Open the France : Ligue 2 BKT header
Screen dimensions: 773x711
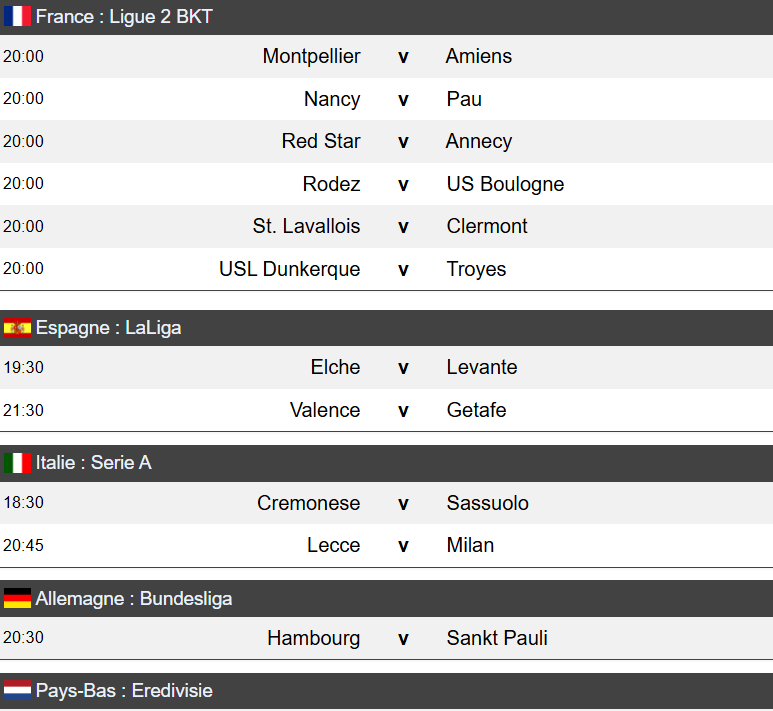124,17
